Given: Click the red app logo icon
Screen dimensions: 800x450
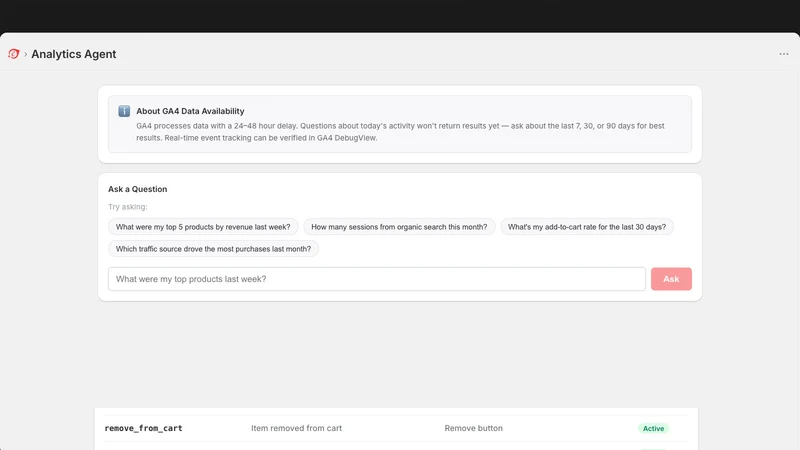Looking at the screenshot, I should coord(14,54).
